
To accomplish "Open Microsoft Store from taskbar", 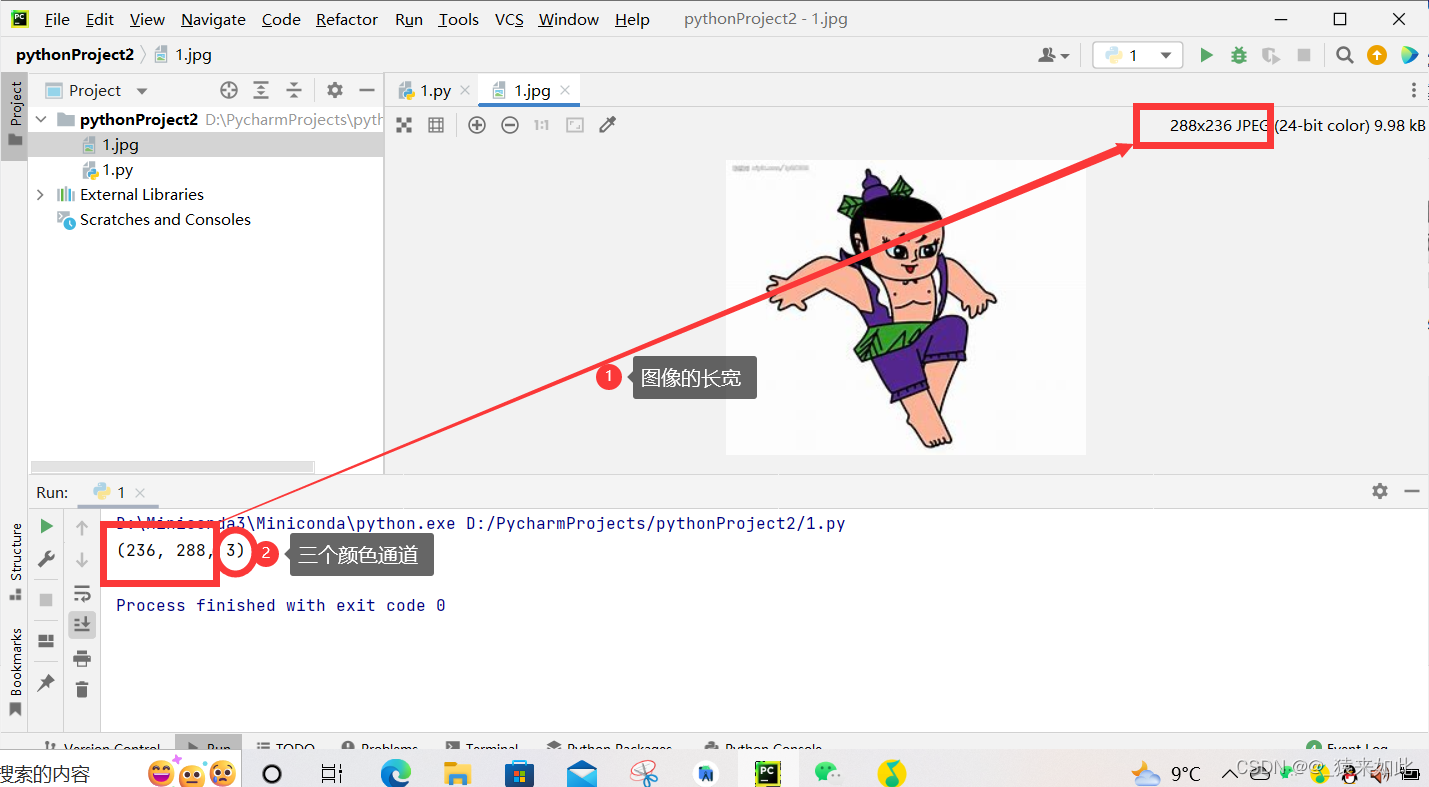I will [519, 773].
